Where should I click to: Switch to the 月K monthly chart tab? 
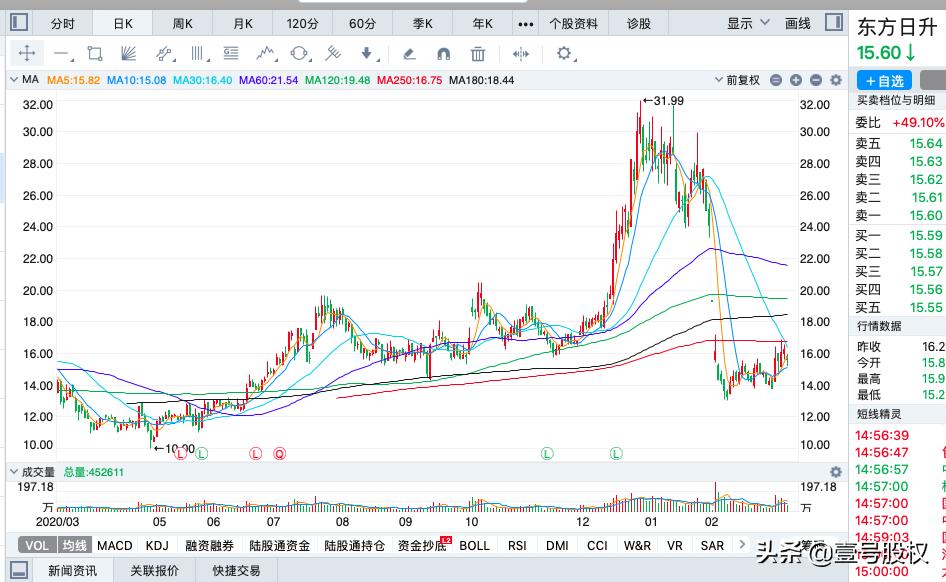tap(242, 21)
